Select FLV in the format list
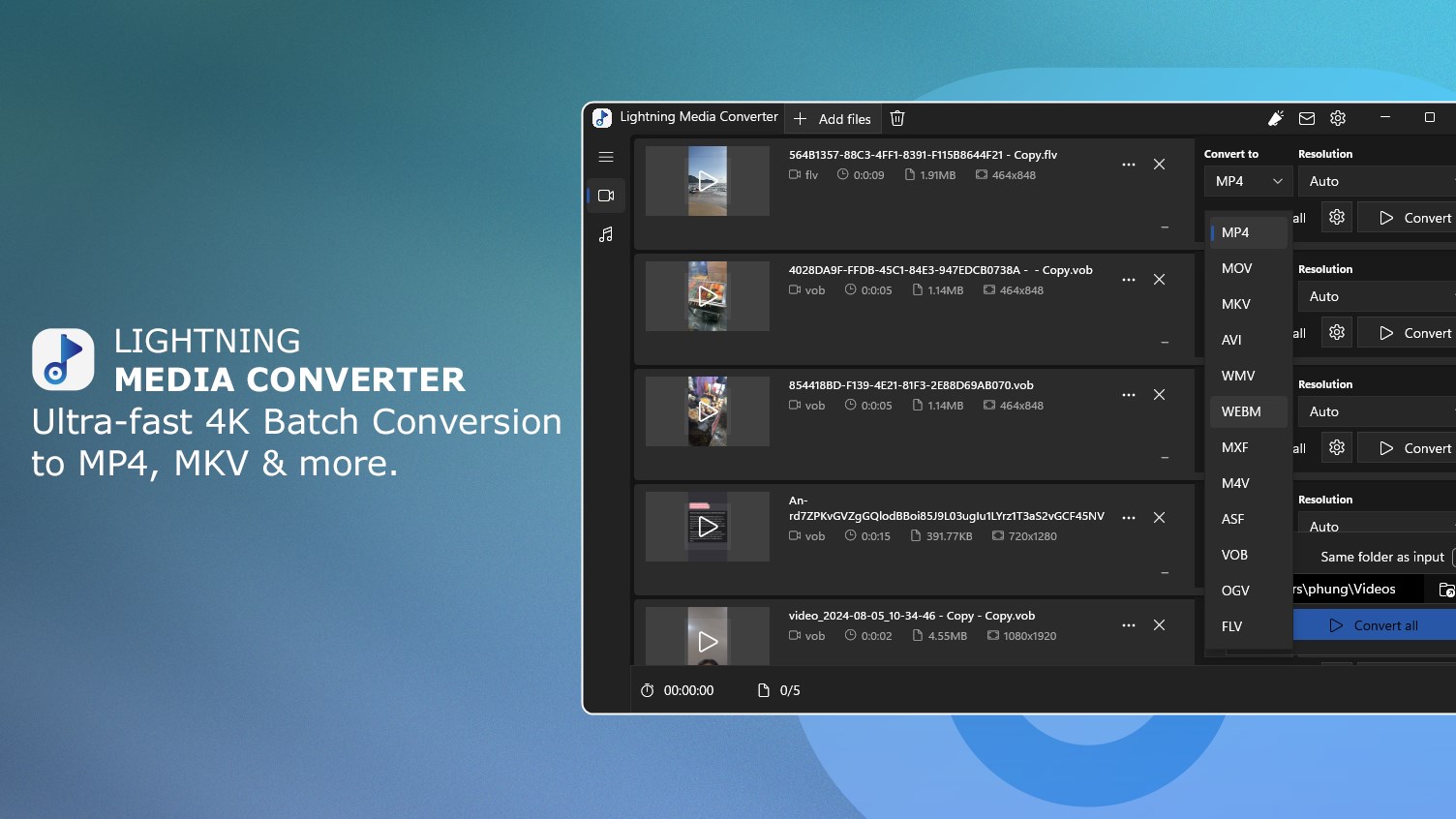This screenshot has width=1456, height=819. [x=1248, y=626]
